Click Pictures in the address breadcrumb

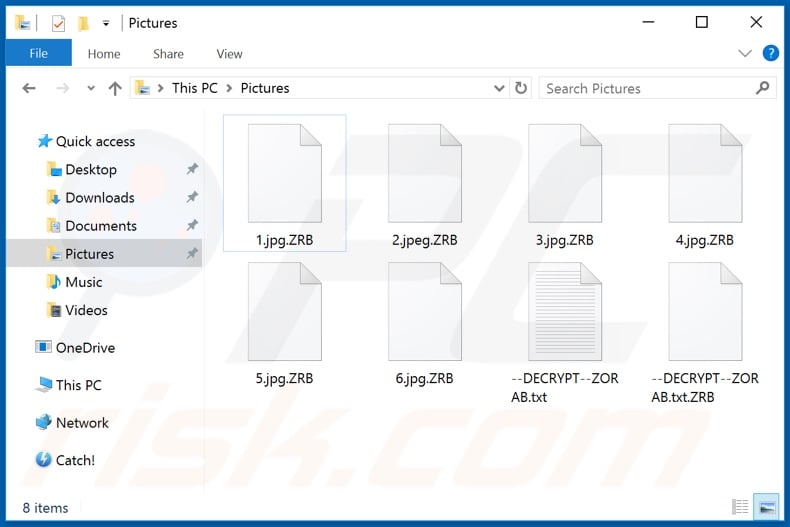click(x=265, y=88)
